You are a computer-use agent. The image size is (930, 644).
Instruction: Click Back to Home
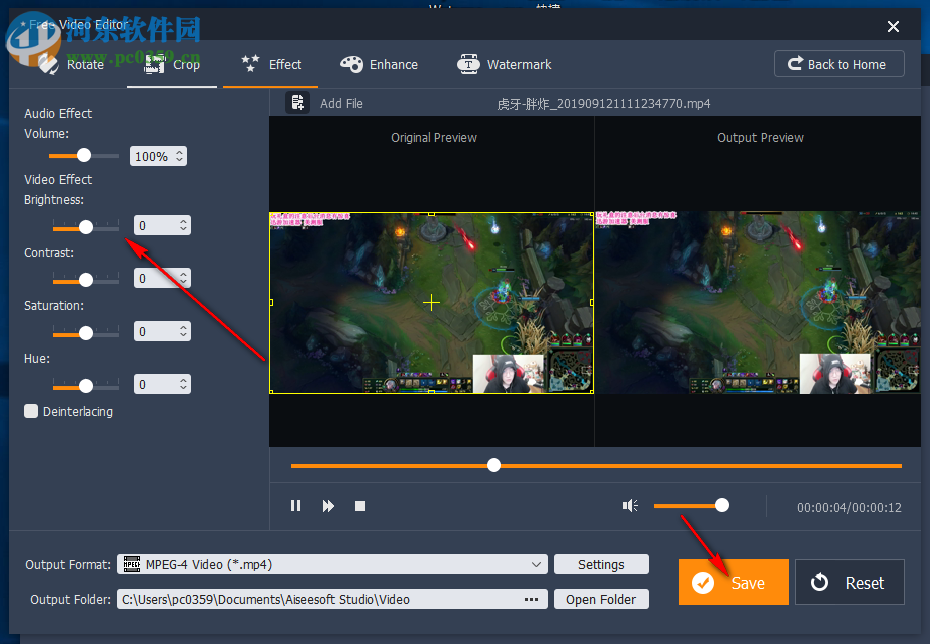click(x=839, y=63)
